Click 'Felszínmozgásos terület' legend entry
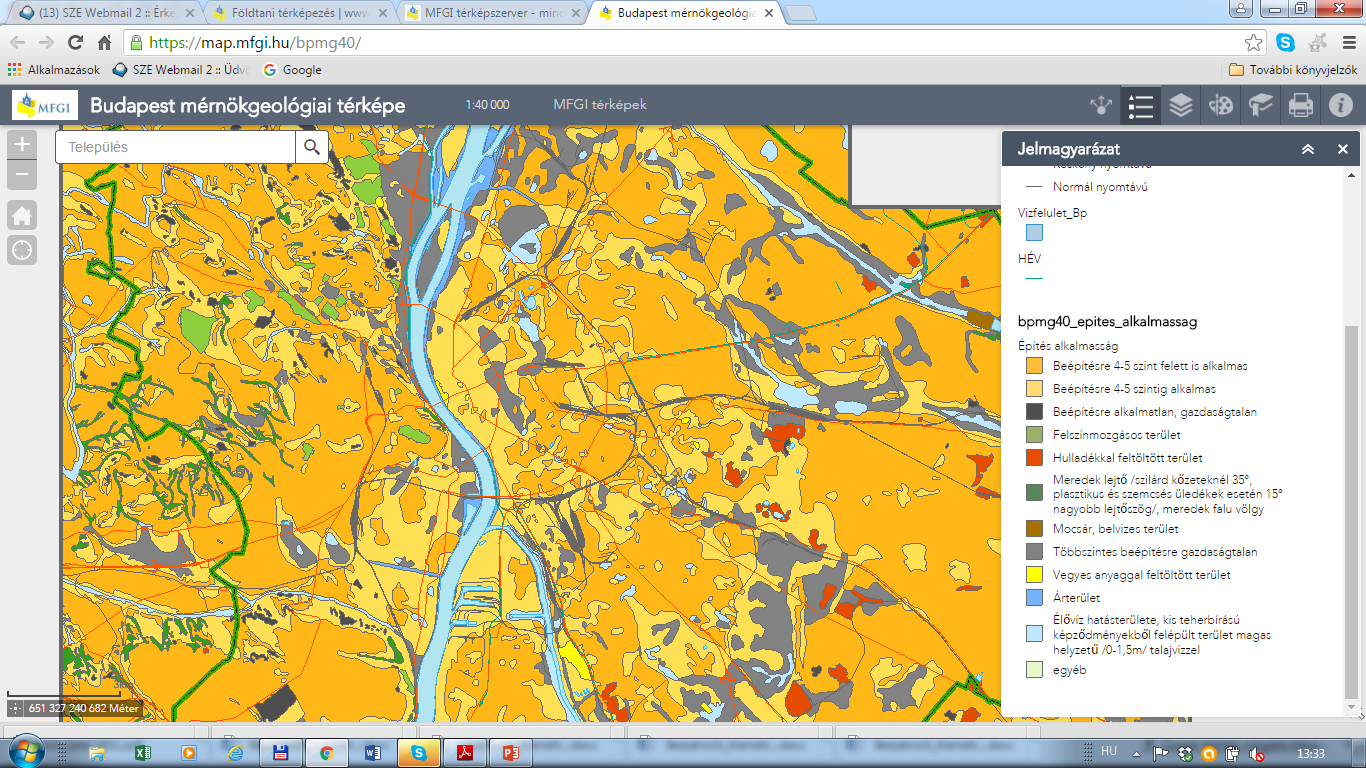This screenshot has height=768, width=1366. pyautogui.click(x=1116, y=435)
